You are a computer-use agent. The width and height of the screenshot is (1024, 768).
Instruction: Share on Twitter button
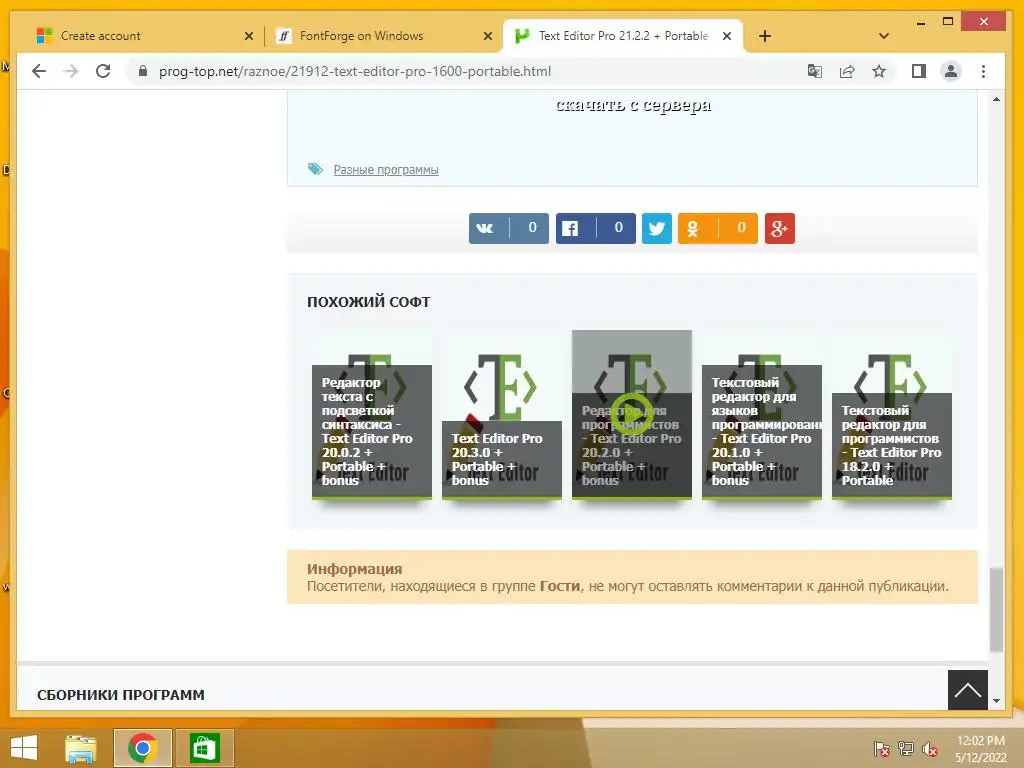pyautogui.click(x=657, y=228)
